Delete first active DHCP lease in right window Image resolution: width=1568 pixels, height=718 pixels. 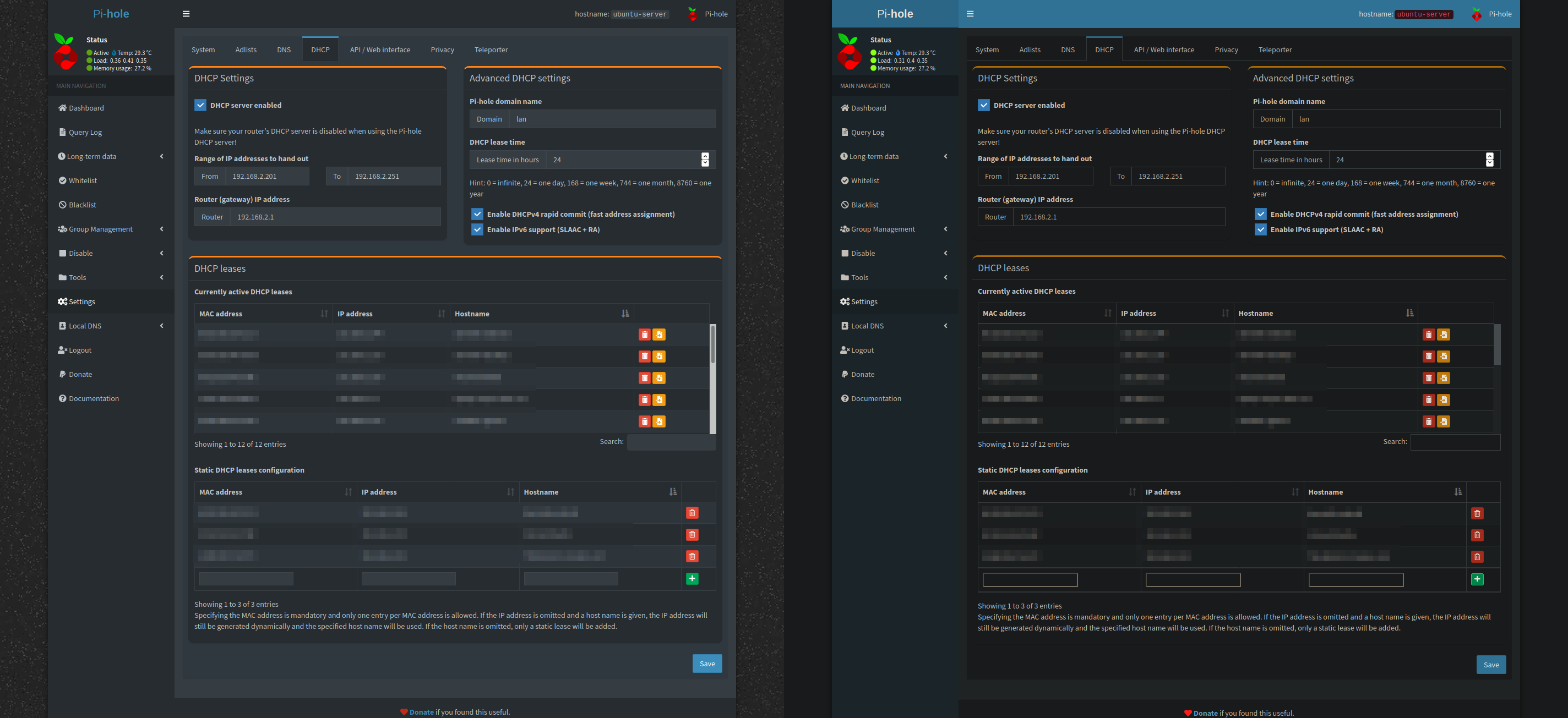(1429, 335)
